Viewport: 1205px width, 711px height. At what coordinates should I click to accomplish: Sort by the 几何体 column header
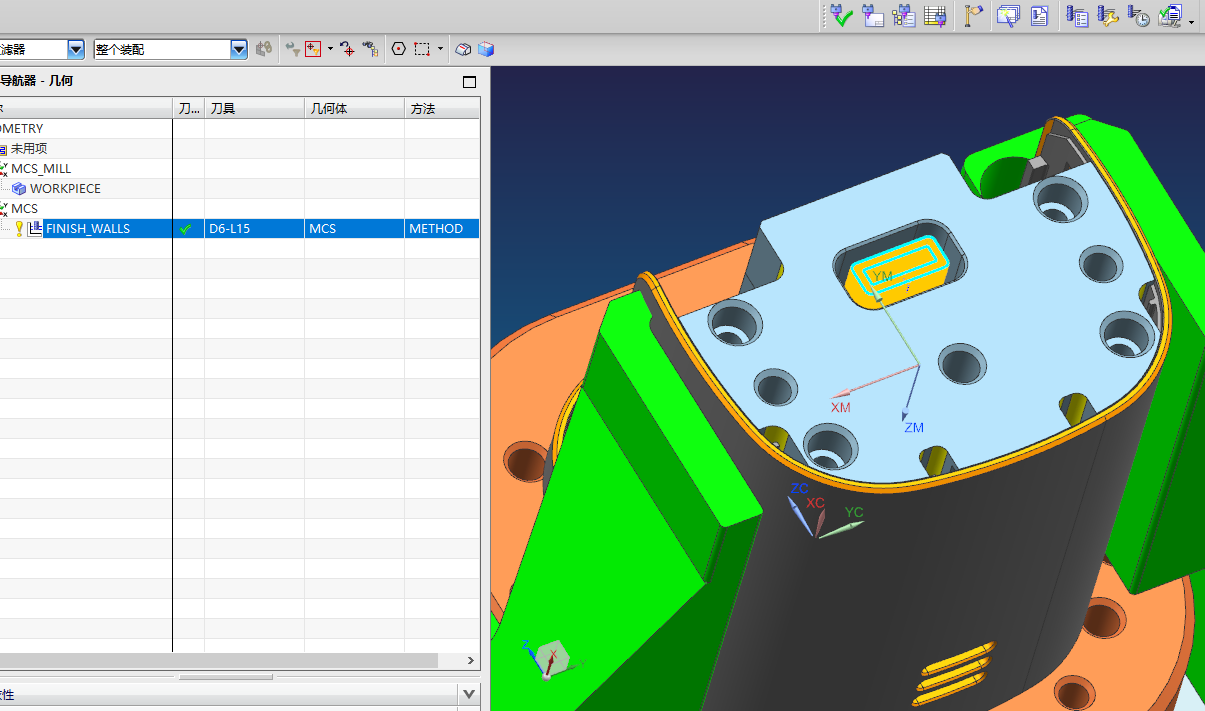[354, 108]
